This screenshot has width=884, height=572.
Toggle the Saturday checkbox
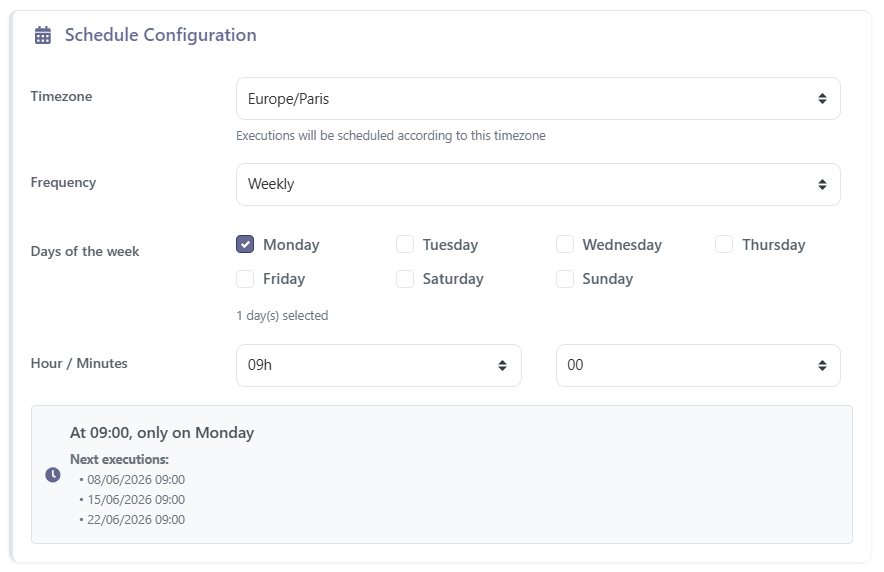coord(405,279)
